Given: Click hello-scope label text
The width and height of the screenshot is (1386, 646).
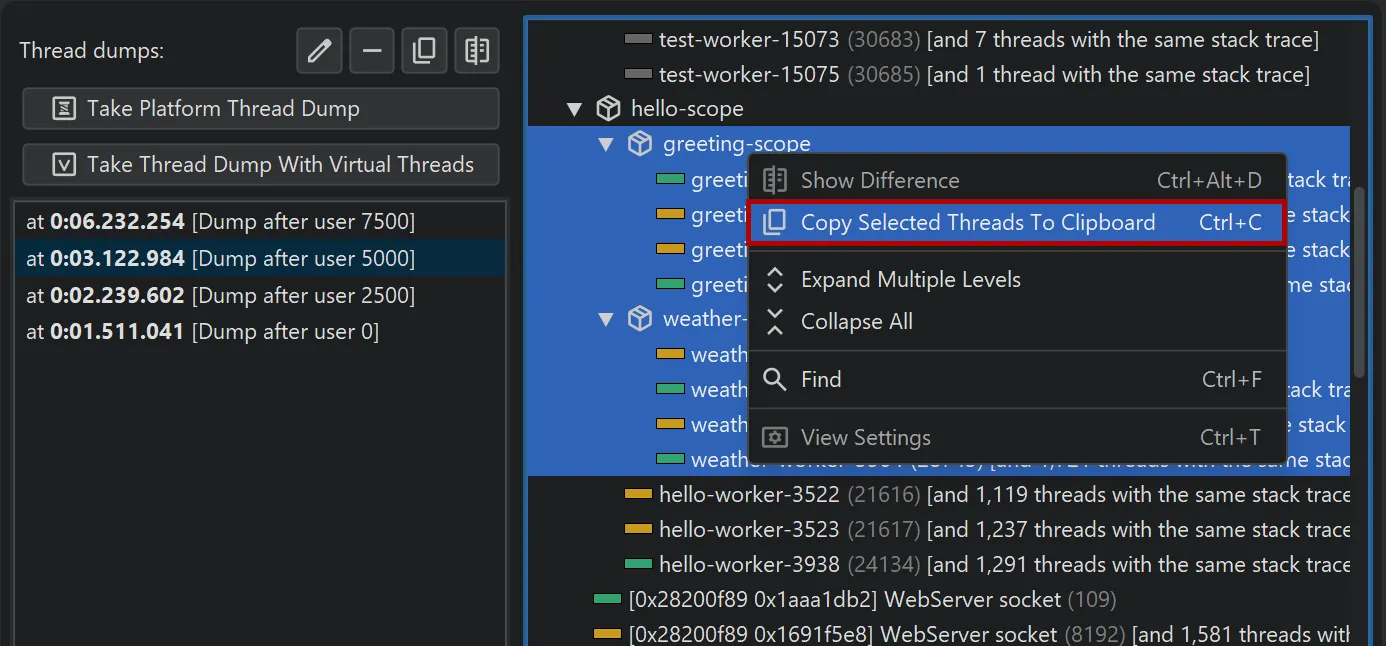Looking at the screenshot, I should point(687,109).
